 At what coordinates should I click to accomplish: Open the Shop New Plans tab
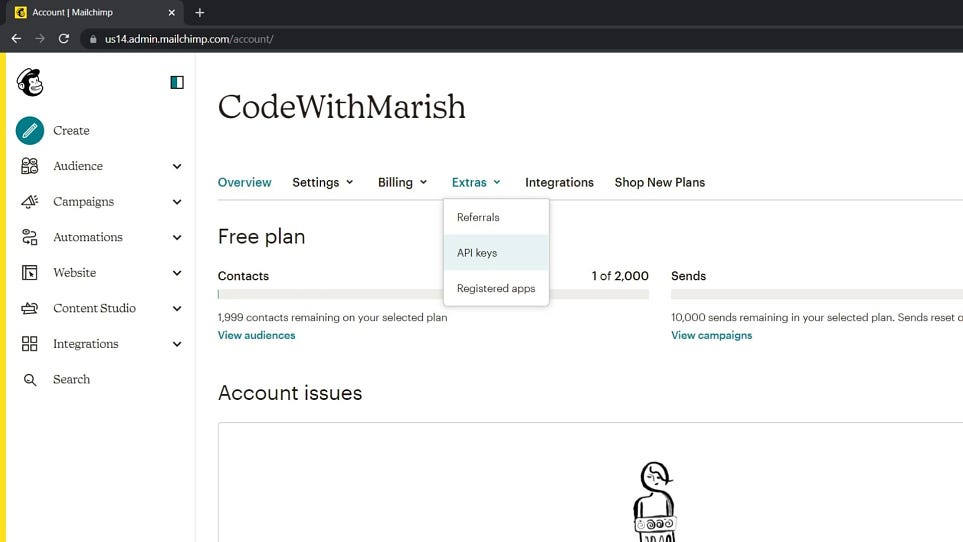[x=660, y=182]
